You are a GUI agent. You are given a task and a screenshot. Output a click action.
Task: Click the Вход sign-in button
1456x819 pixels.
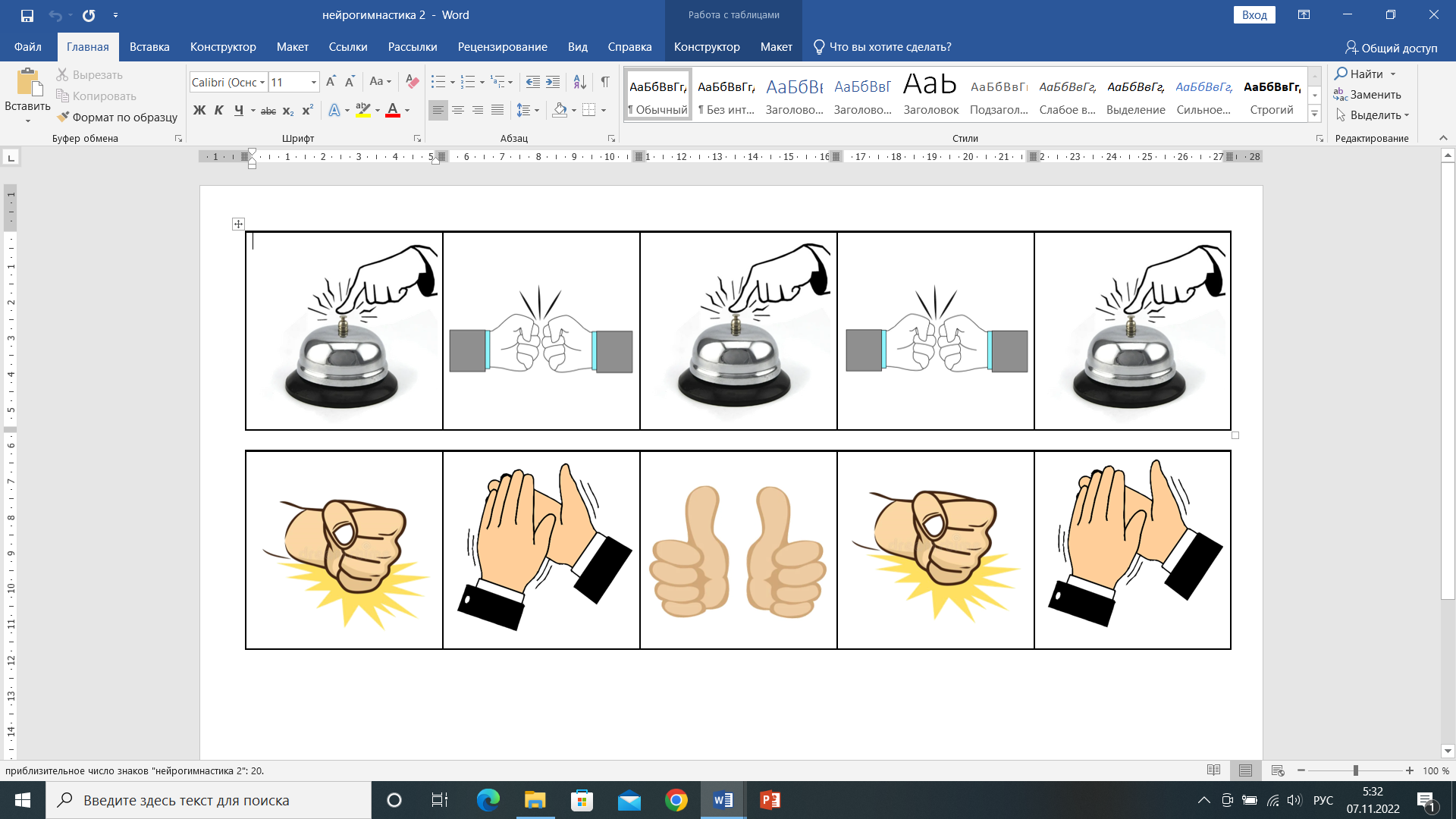[1254, 15]
